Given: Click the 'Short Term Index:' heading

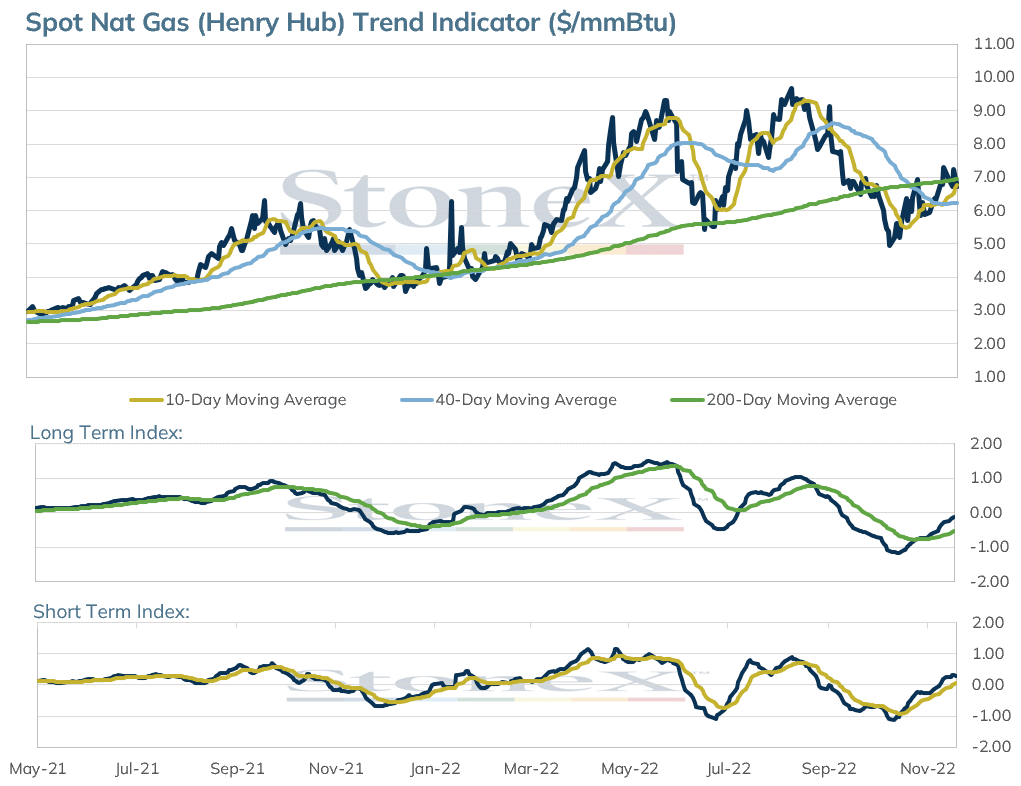Looking at the screenshot, I should (111, 611).
